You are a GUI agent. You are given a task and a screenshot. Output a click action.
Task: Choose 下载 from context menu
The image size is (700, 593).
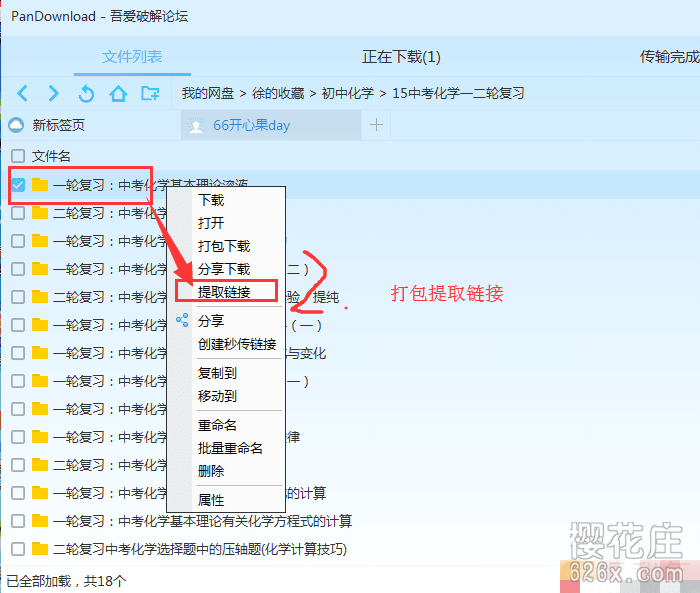(x=211, y=200)
